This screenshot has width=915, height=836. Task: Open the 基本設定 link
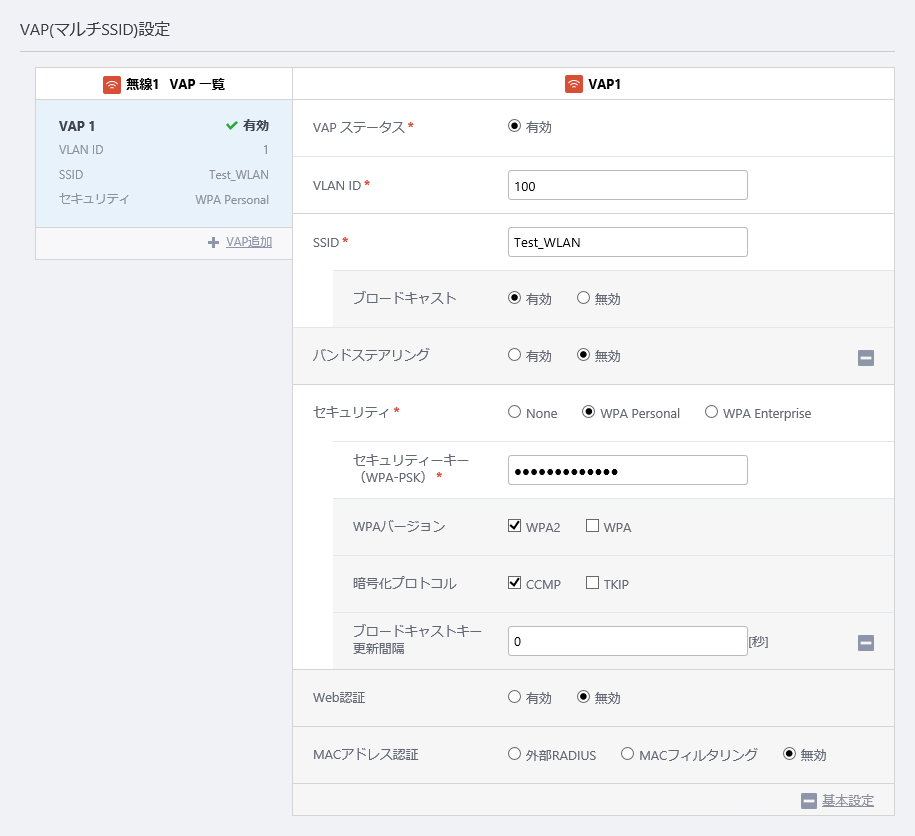[x=848, y=801]
